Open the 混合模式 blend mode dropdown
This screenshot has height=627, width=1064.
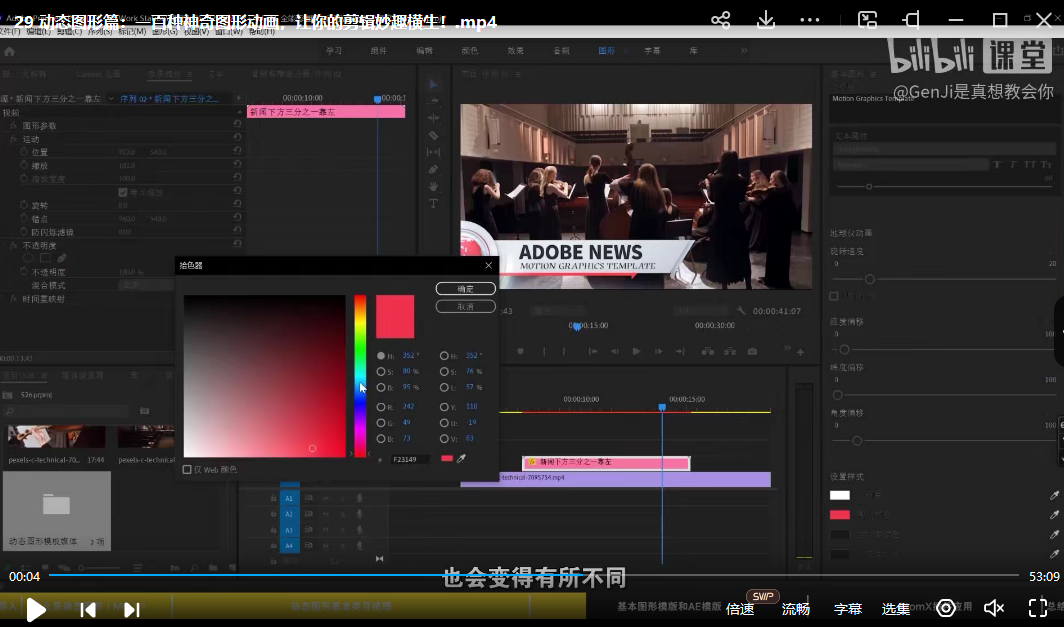[147, 285]
